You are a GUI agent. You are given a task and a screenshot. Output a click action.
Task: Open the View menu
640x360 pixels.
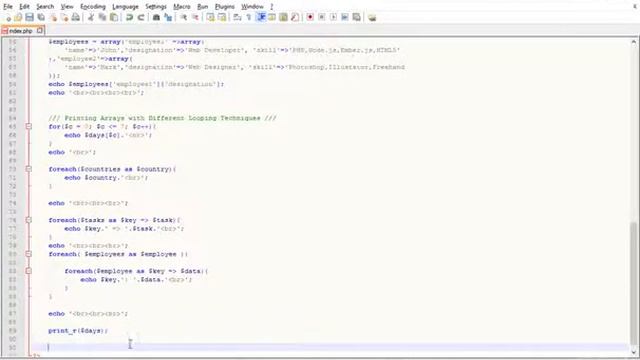(x=67, y=7)
